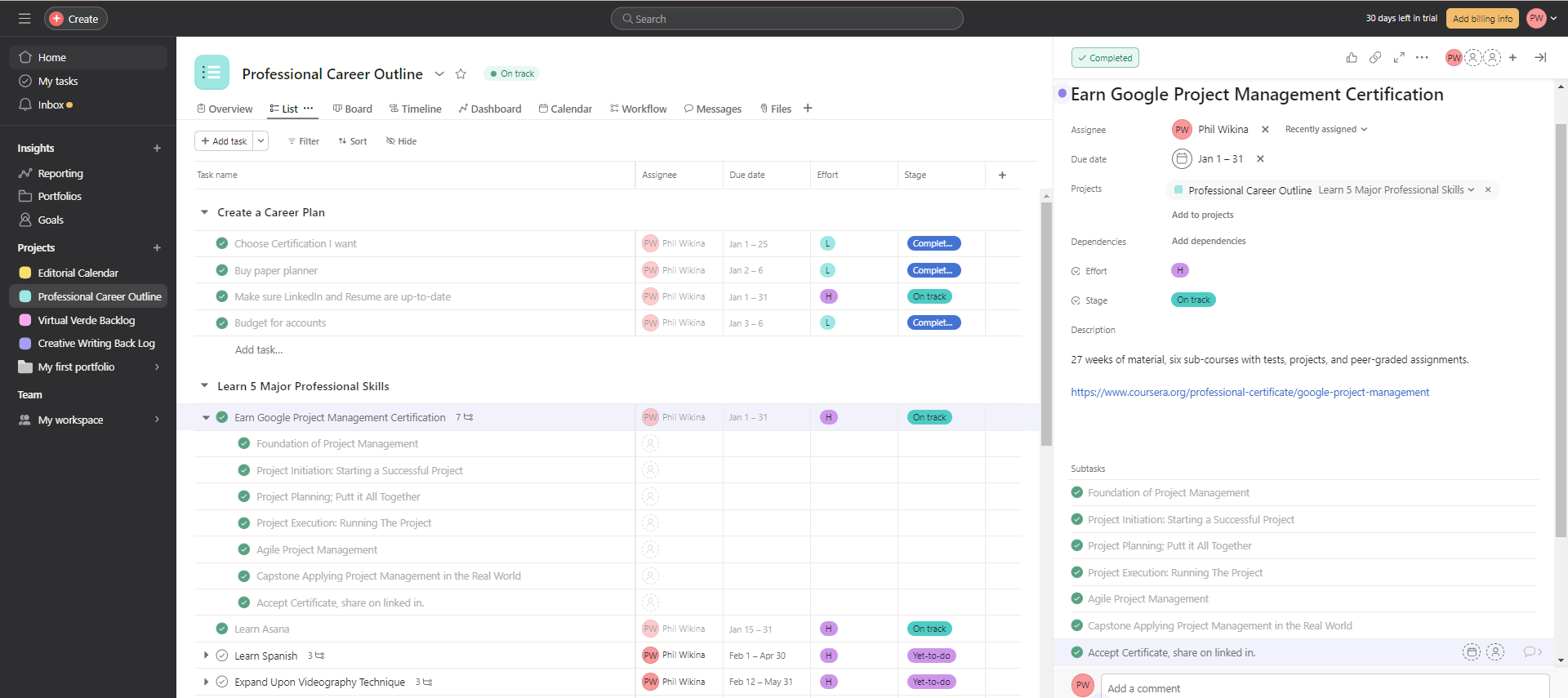Screen dimensions: 1568x698
Task: Click Add task button
Action: 224,141
